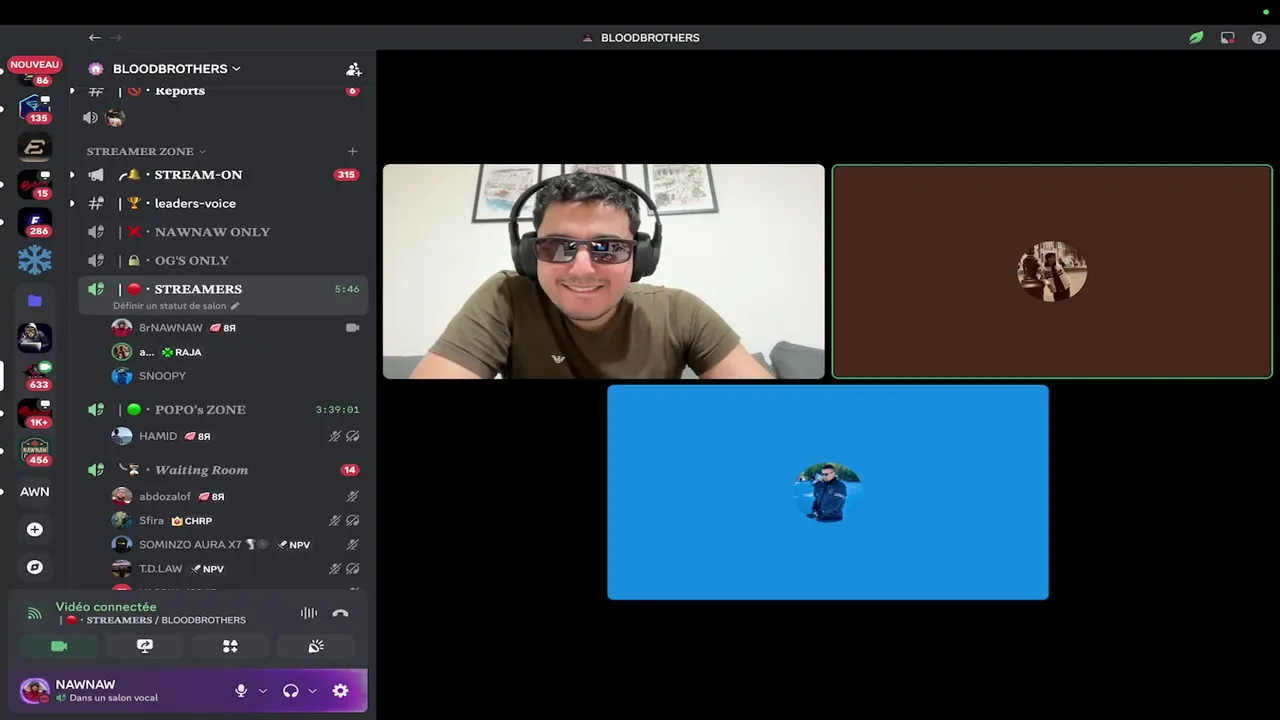The height and width of the screenshot is (720, 1280).
Task: Invite people via the add-member icon
Action: coord(353,69)
